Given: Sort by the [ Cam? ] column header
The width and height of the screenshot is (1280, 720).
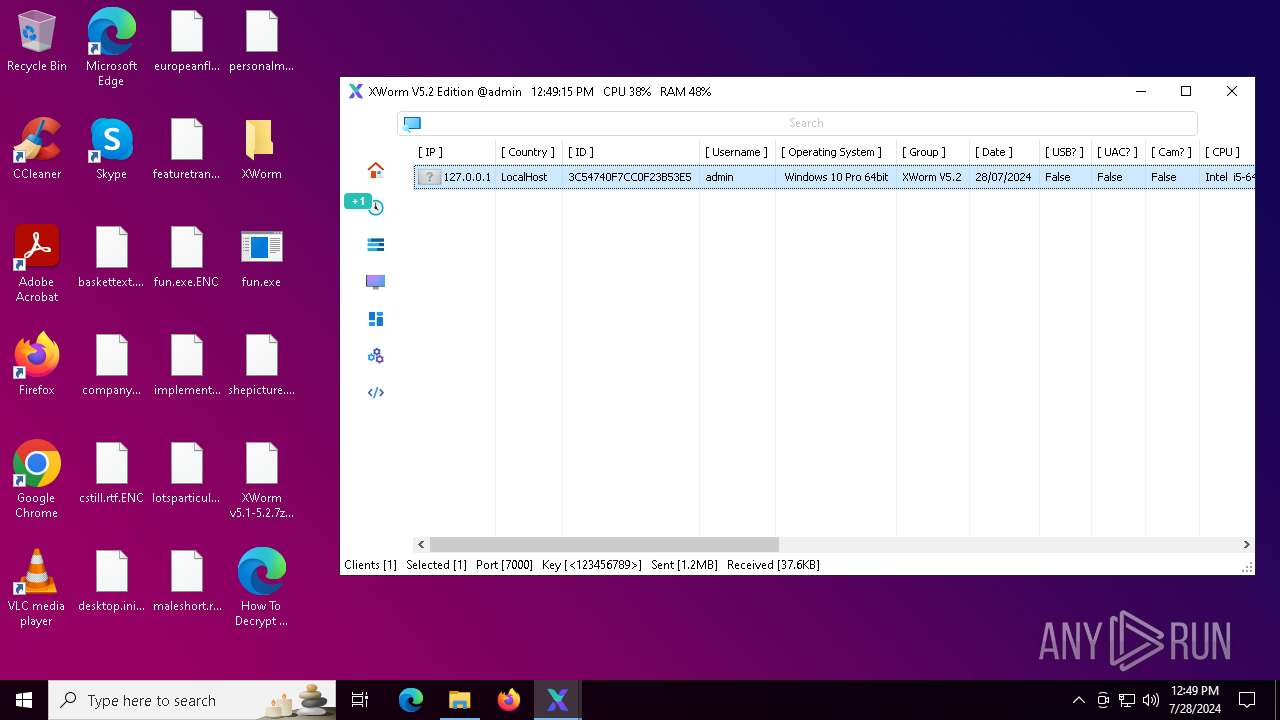Looking at the screenshot, I should (1171, 152).
